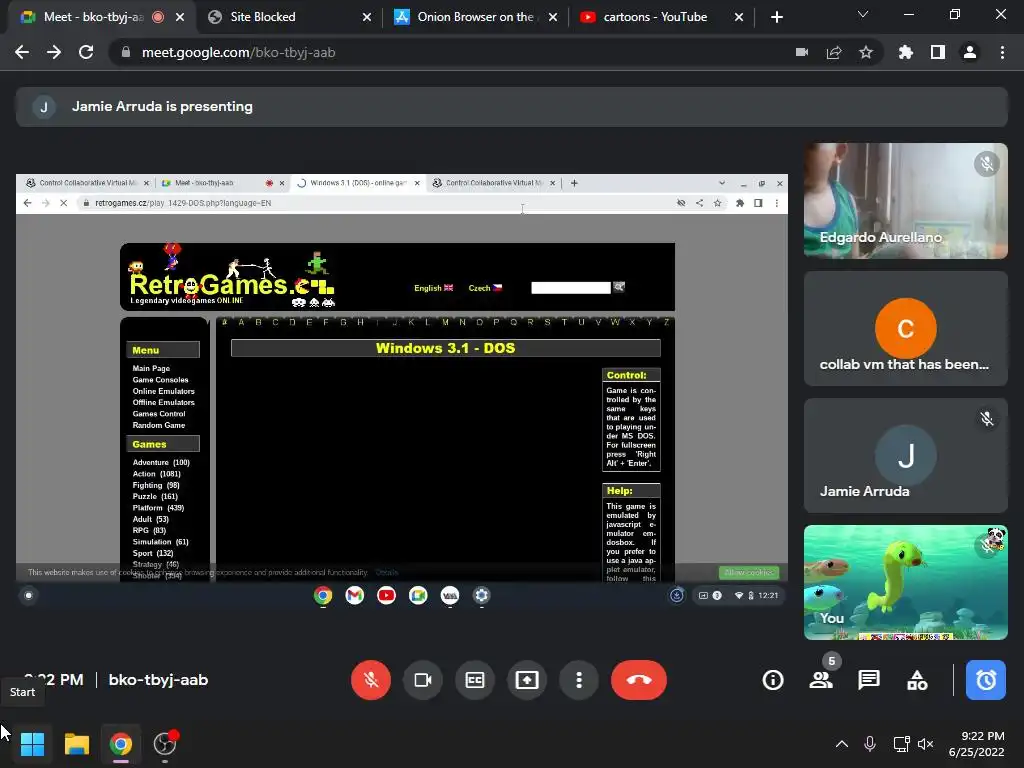Viewport: 1024px width, 768px height.
Task: Click the Gmail icon on presented shelf
Action: pyautogui.click(x=355, y=595)
